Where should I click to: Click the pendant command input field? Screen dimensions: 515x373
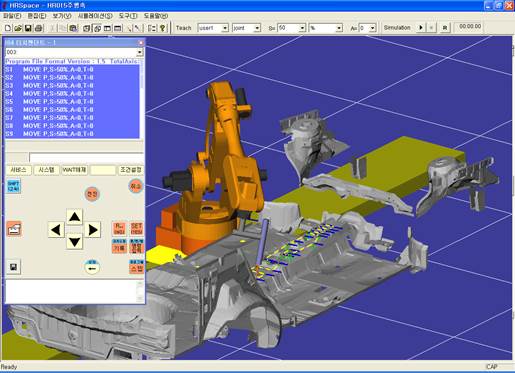point(86,158)
